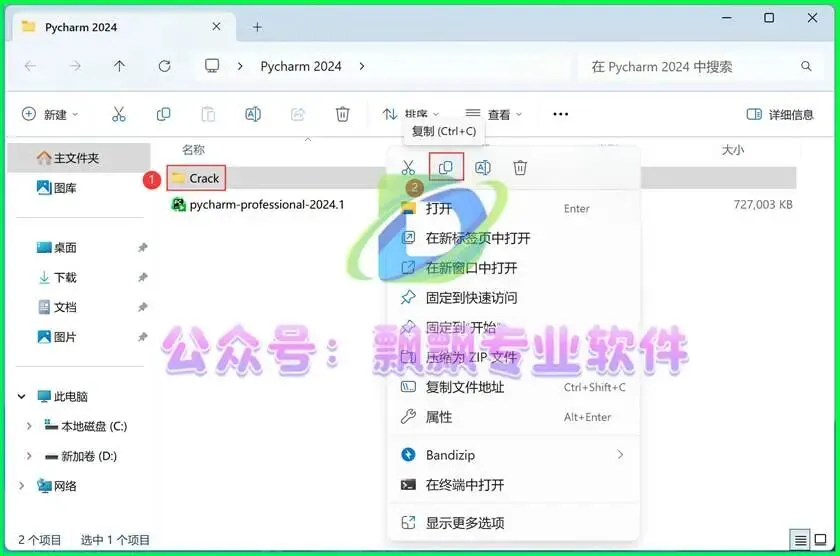Click the PC monitor icon in address bar
Image resolution: width=840 pixels, height=556 pixels.
(x=212, y=66)
